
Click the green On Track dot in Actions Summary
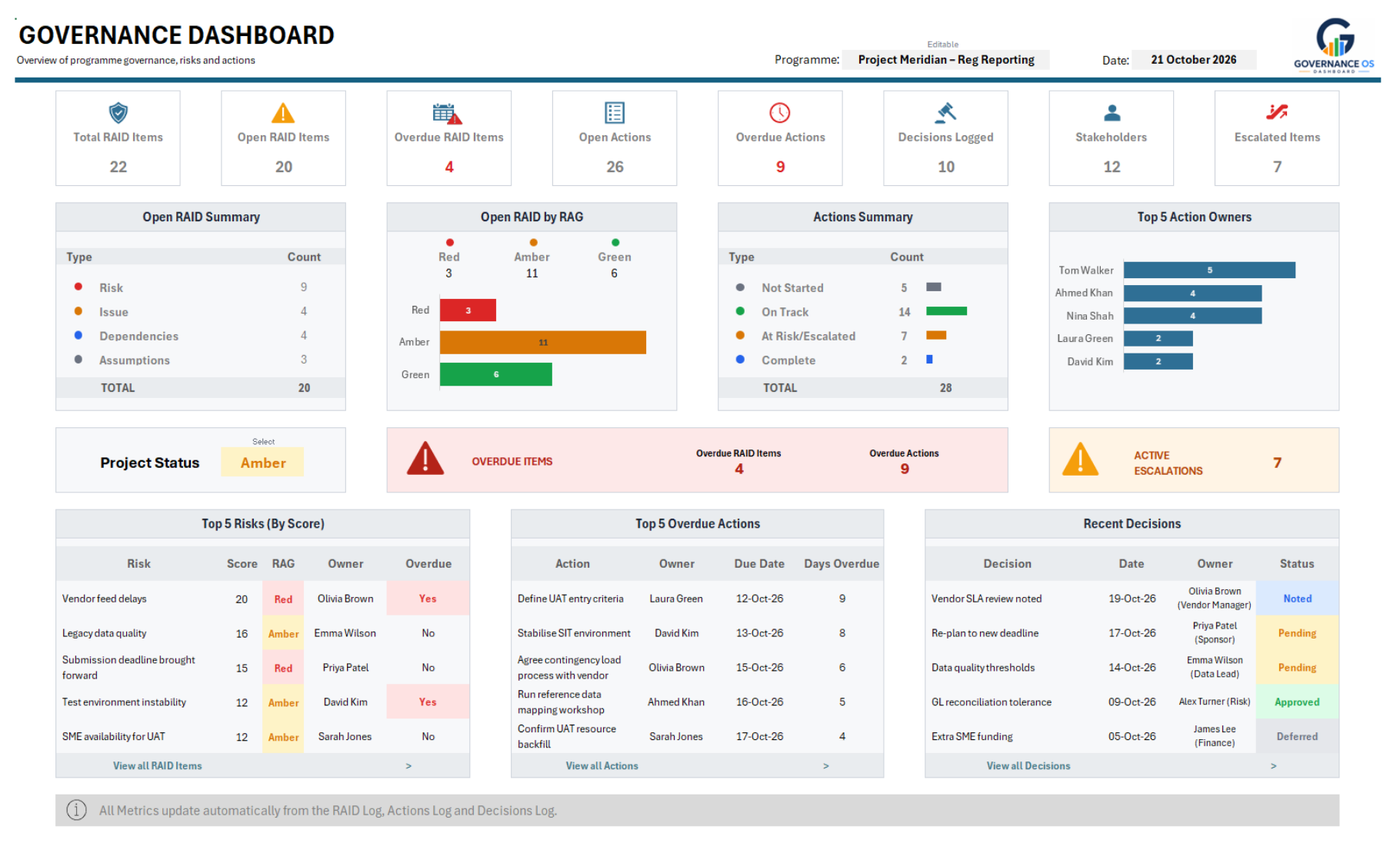pos(740,312)
